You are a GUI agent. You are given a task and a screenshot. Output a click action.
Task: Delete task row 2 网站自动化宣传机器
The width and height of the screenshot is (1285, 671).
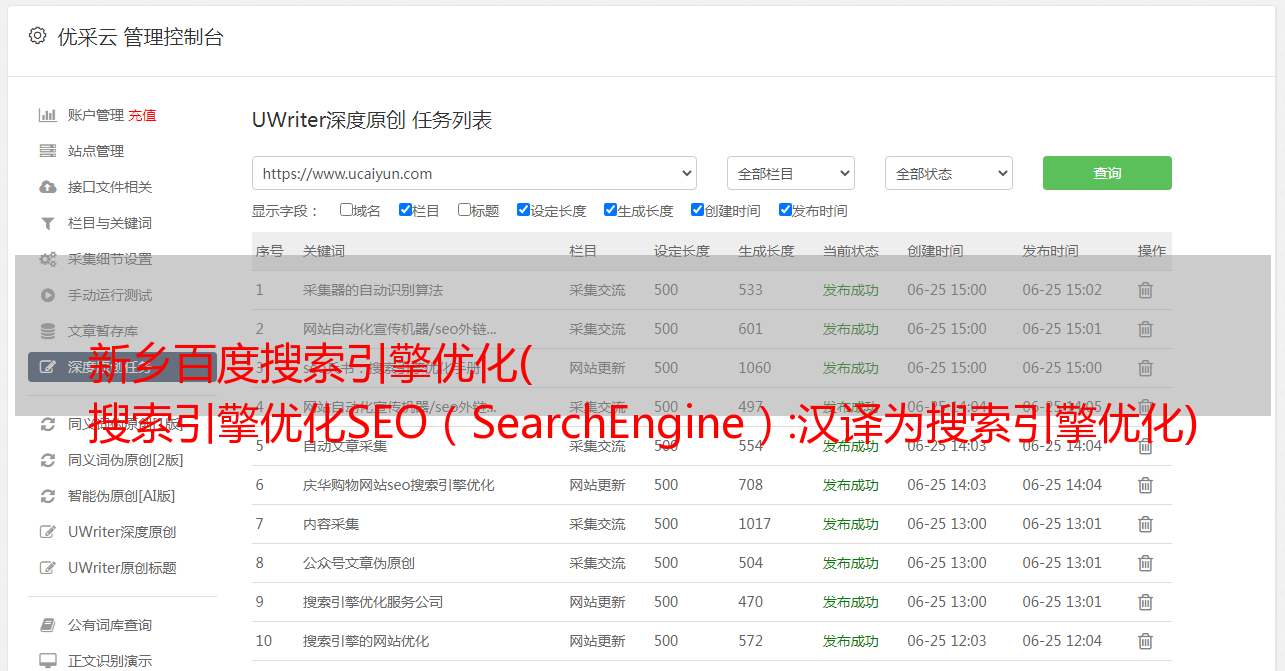point(1145,329)
